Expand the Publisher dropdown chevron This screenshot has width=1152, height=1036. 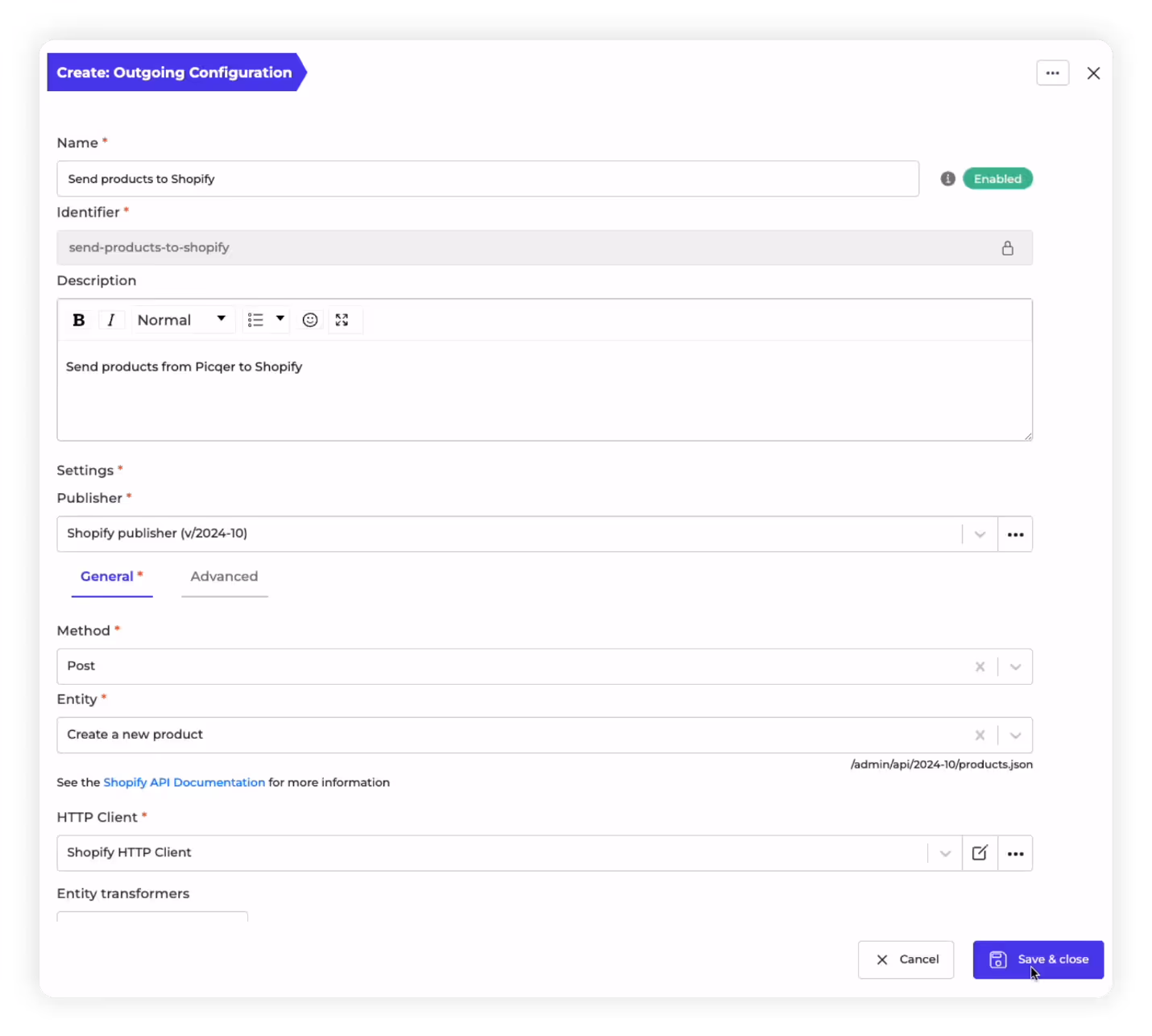(980, 534)
